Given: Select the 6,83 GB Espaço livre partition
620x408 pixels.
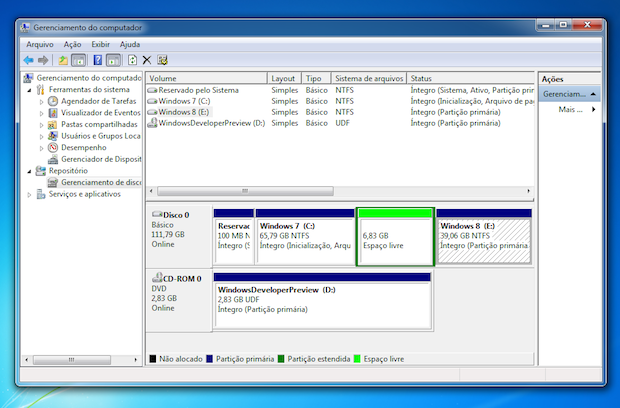Looking at the screenshot, I should 394,240.
